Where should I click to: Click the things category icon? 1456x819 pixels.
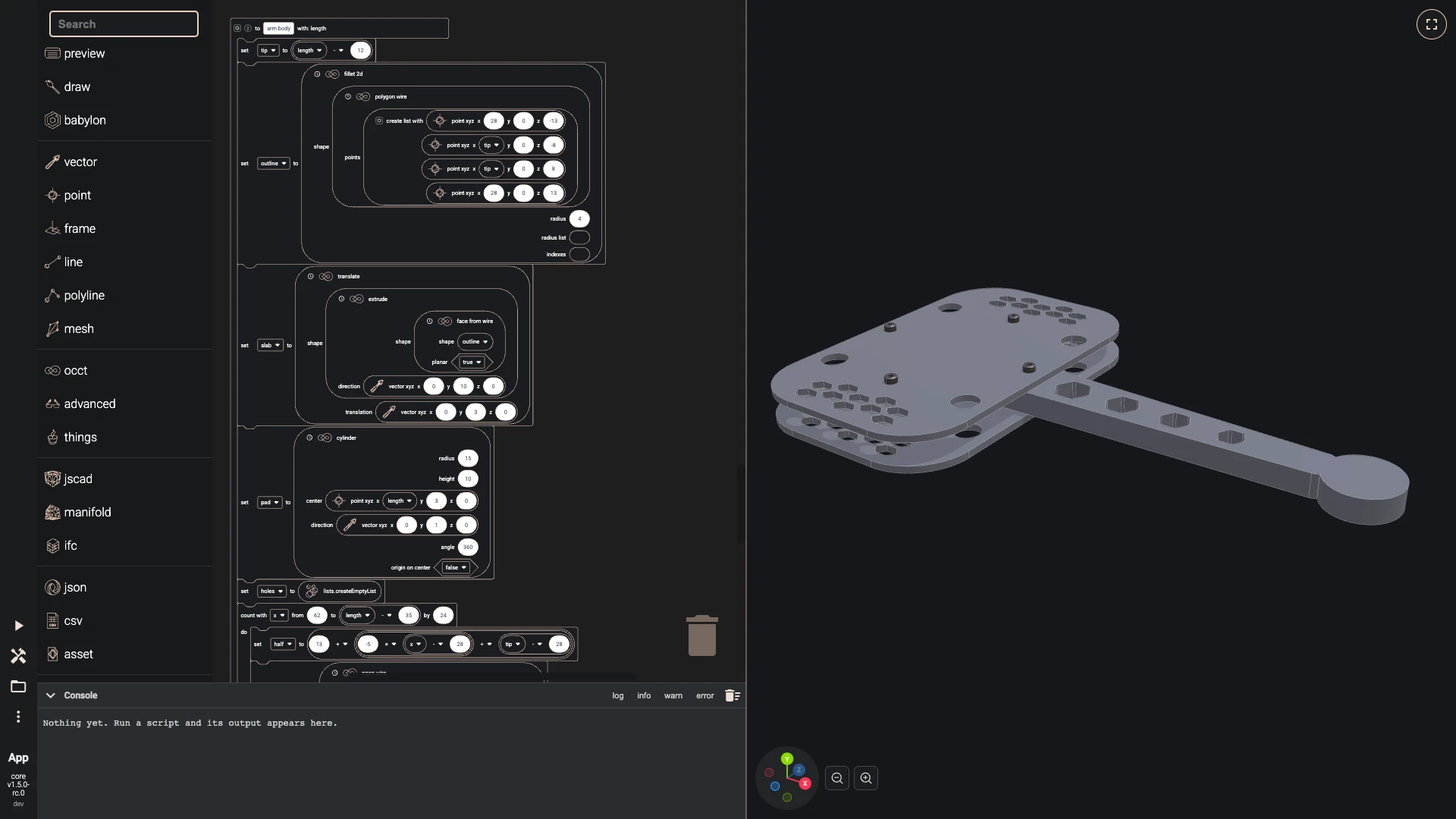pyautogui.click(x=52, y=437)
